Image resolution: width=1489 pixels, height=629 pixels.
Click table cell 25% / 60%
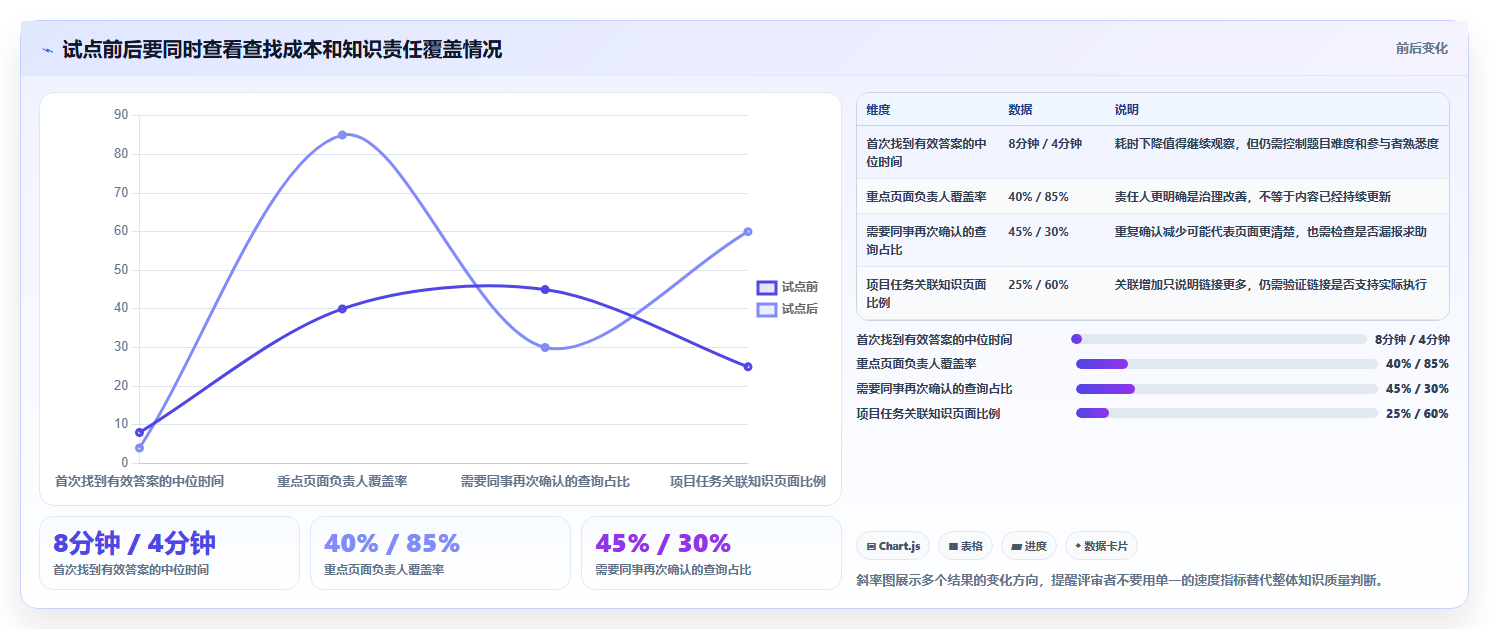[x=1038, y=285]
